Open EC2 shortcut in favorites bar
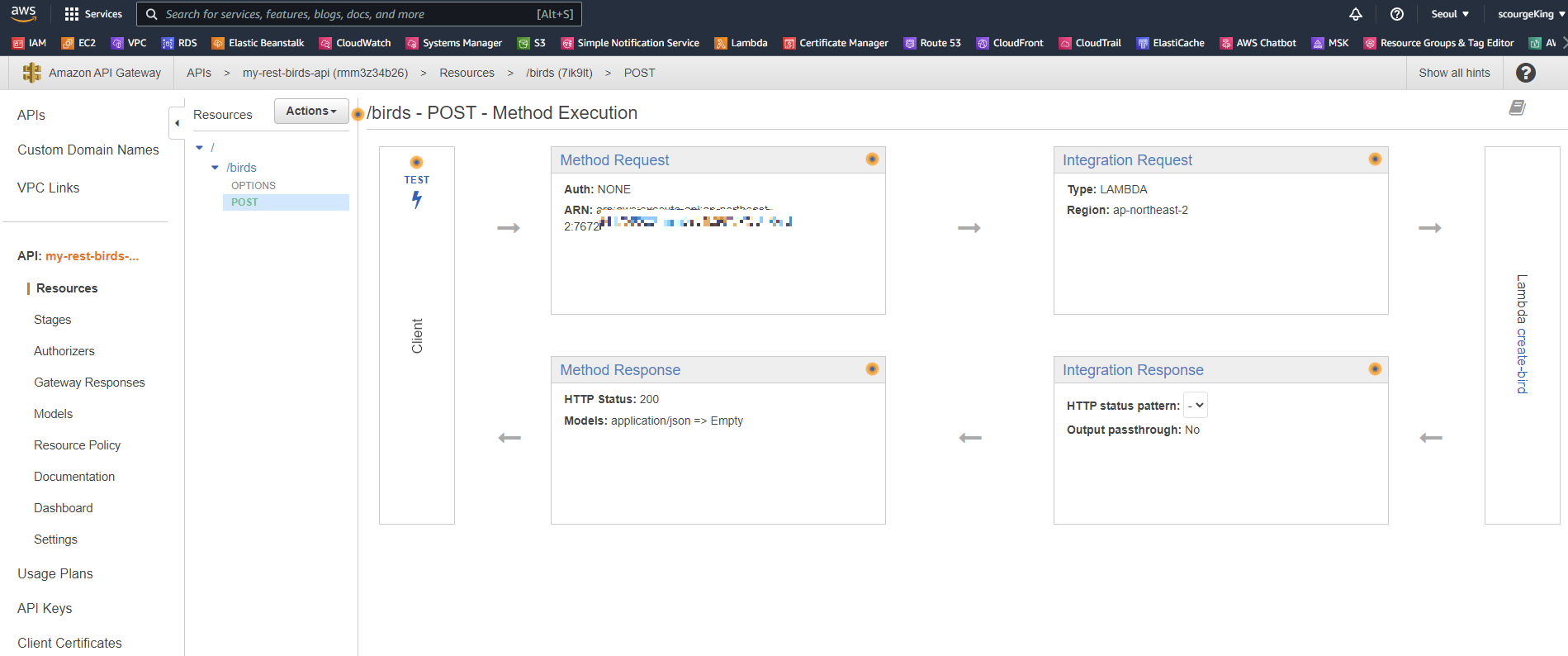1568x656 pixels. (x=78, y=43)
